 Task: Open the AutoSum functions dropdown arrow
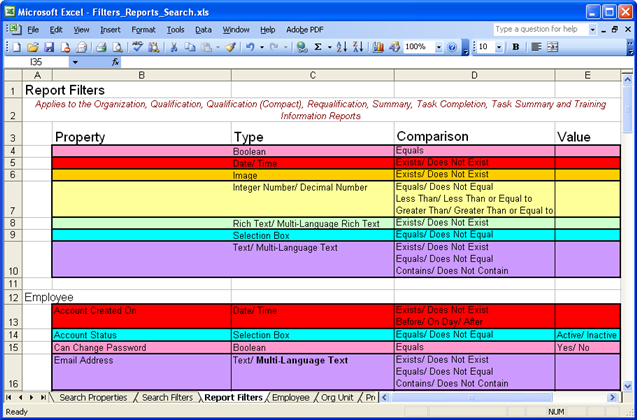329,47
